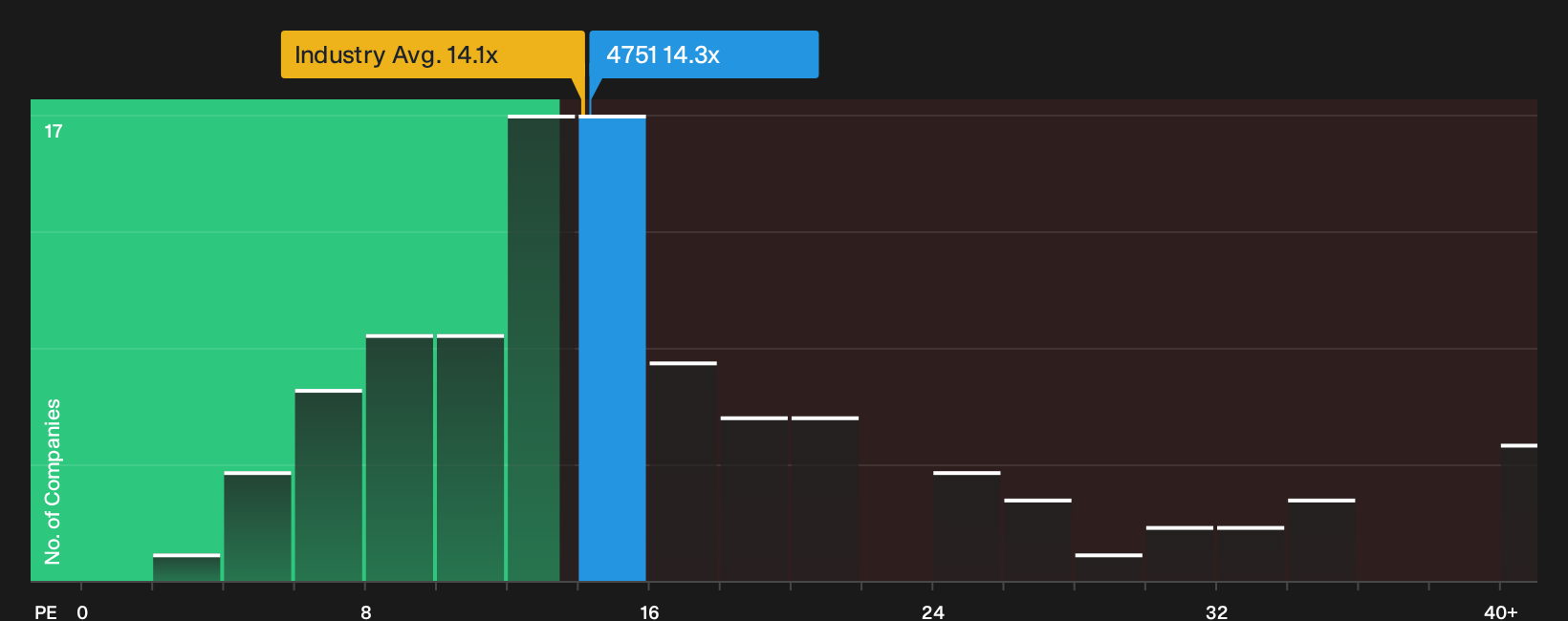Image resolution: width=1568 pixels, height=621 pixels.
Task: Click the 'PE' axis label
Action: coord(46,611)
